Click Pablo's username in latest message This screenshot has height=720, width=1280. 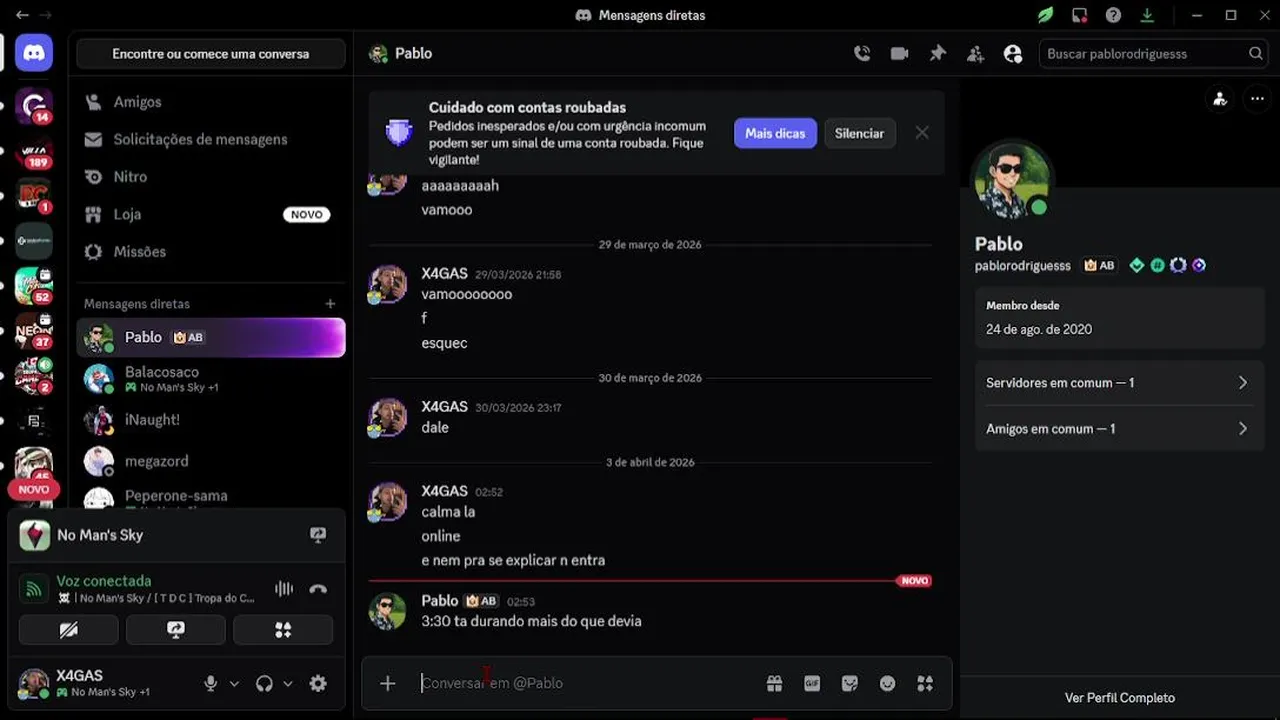(440, 601)
